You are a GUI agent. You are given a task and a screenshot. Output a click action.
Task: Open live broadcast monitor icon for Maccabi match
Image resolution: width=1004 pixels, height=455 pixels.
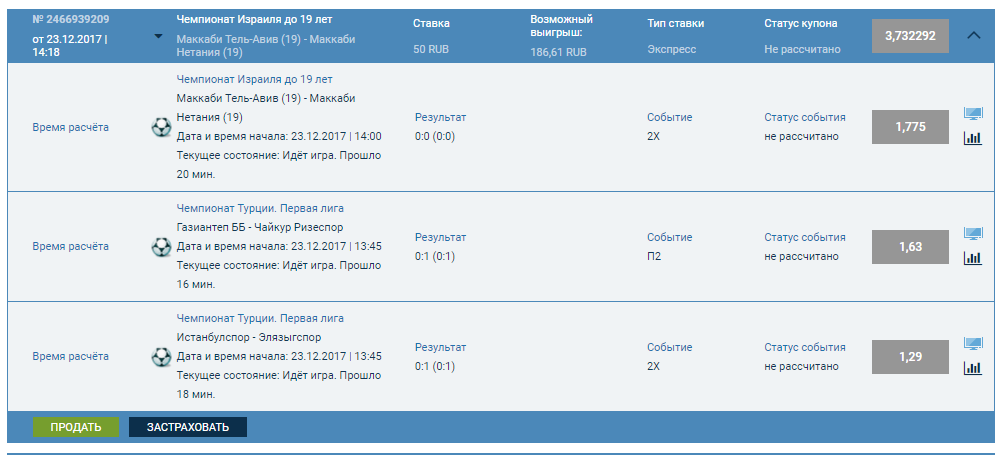(x=972, y=114)
